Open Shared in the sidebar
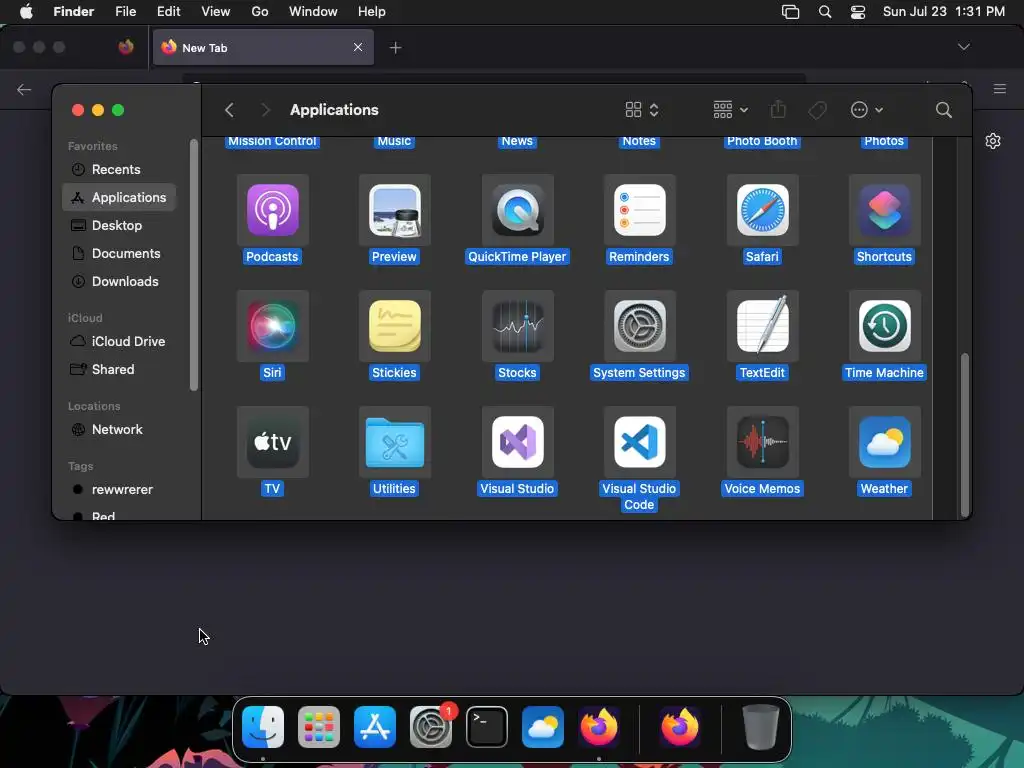Screen dimensions: 1024x768 pos(119,370)
